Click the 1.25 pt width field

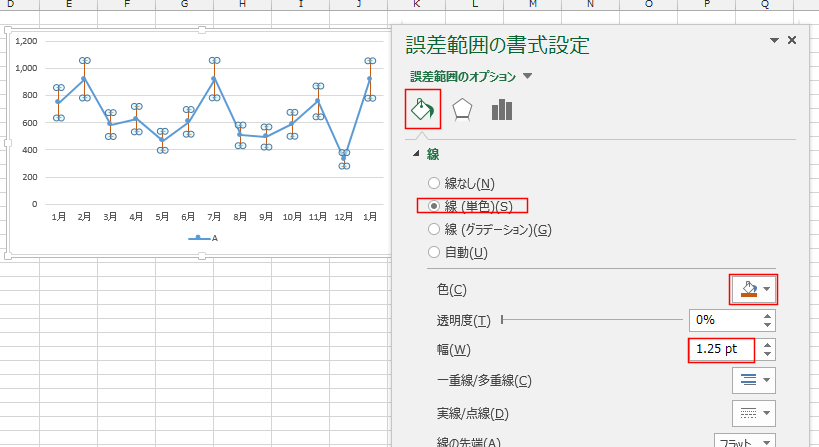(x=724, y=349)
